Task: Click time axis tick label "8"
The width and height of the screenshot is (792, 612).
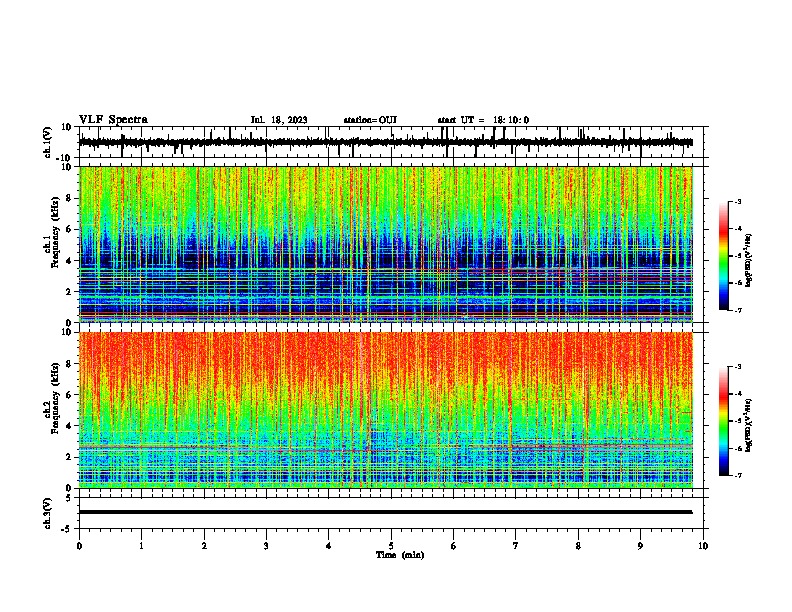Action: (x=578, y=546)
